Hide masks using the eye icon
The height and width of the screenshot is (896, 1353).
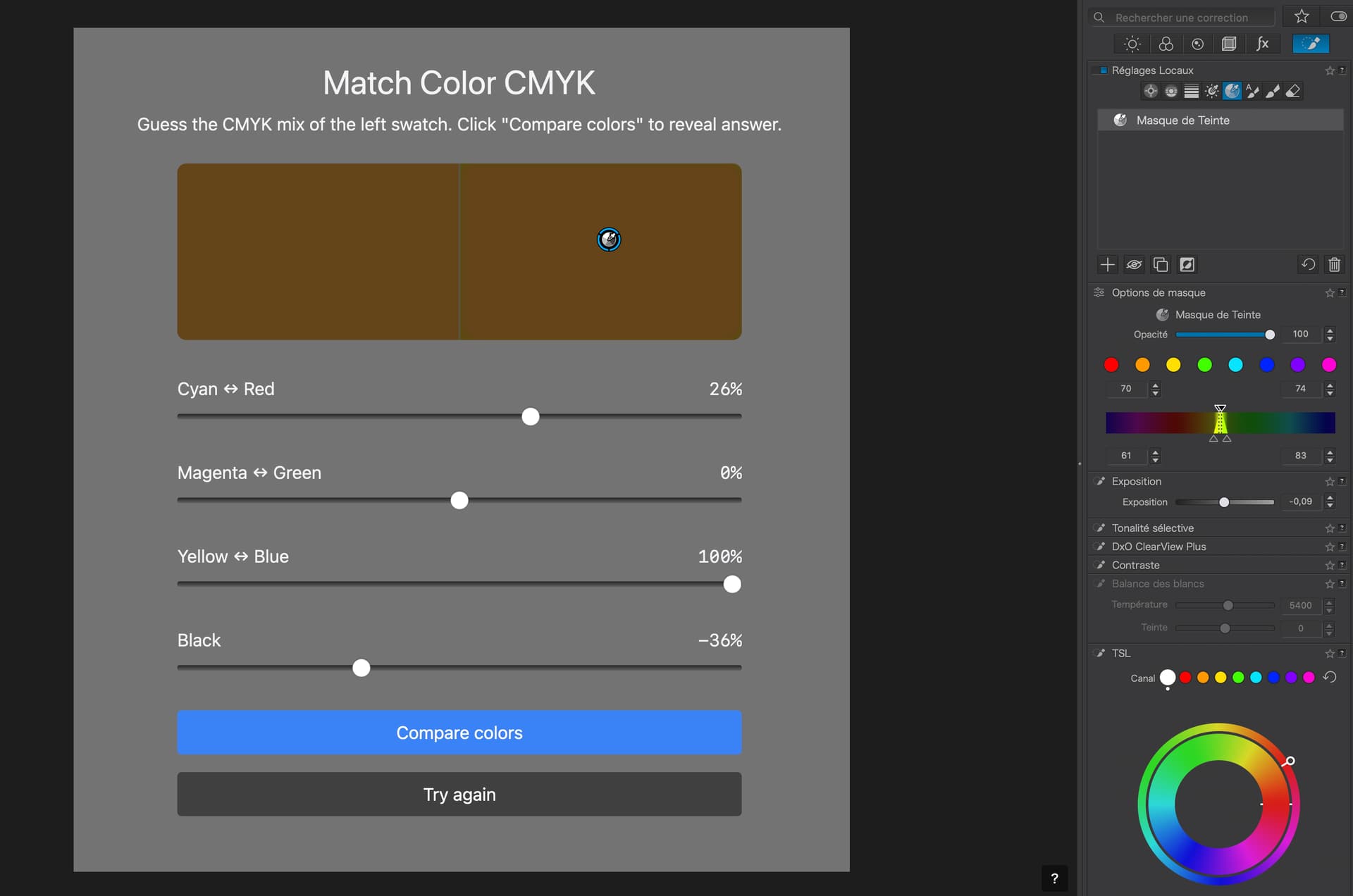pos(1135,265)
